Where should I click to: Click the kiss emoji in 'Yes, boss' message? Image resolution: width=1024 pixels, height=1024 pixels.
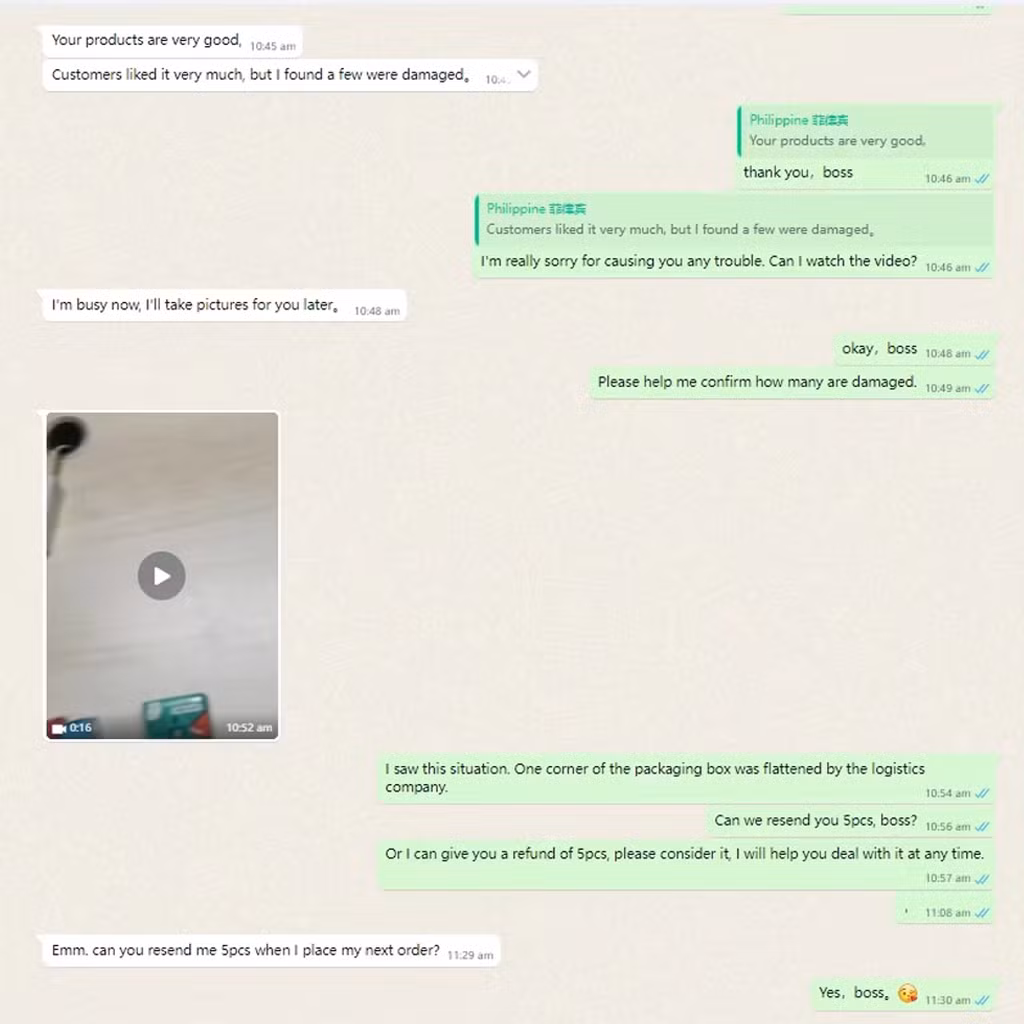(x=907, y=993)
